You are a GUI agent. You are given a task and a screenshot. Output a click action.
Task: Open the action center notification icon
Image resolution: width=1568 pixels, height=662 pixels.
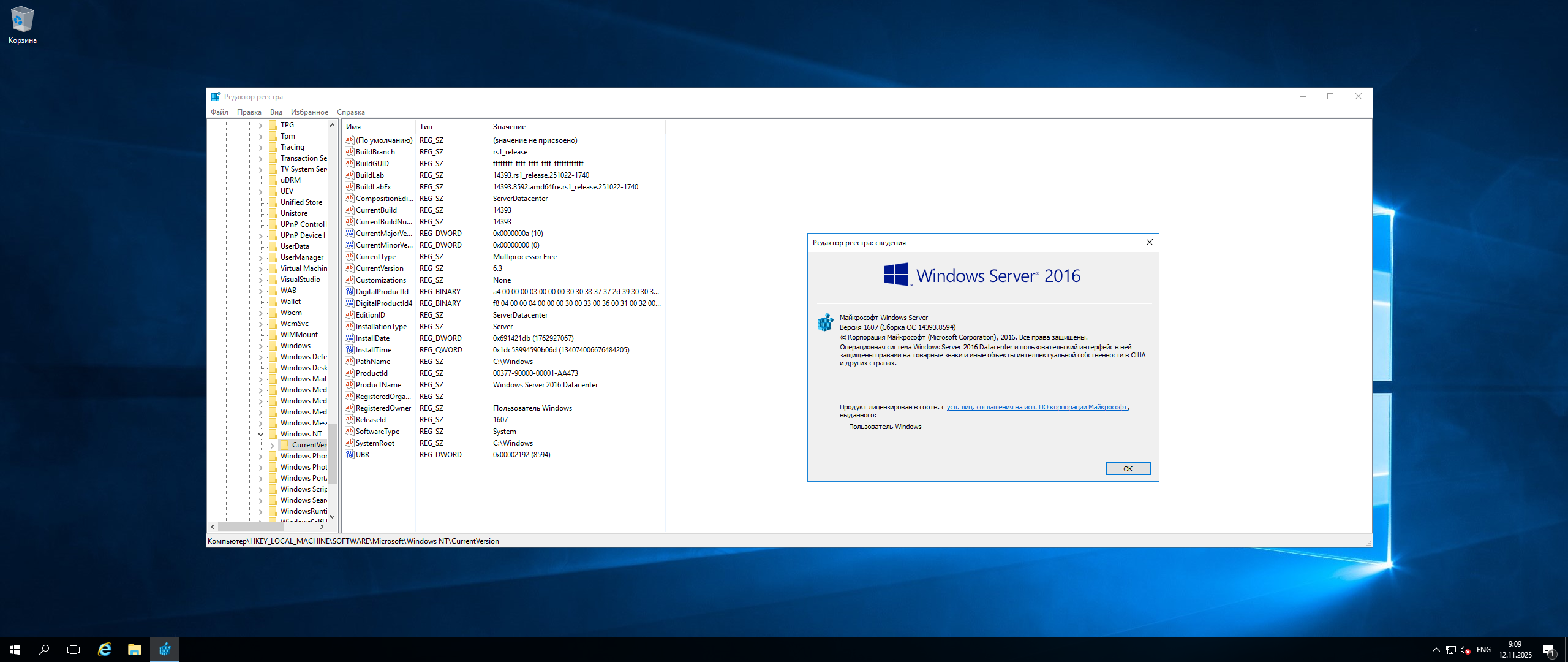[1548, 650]
